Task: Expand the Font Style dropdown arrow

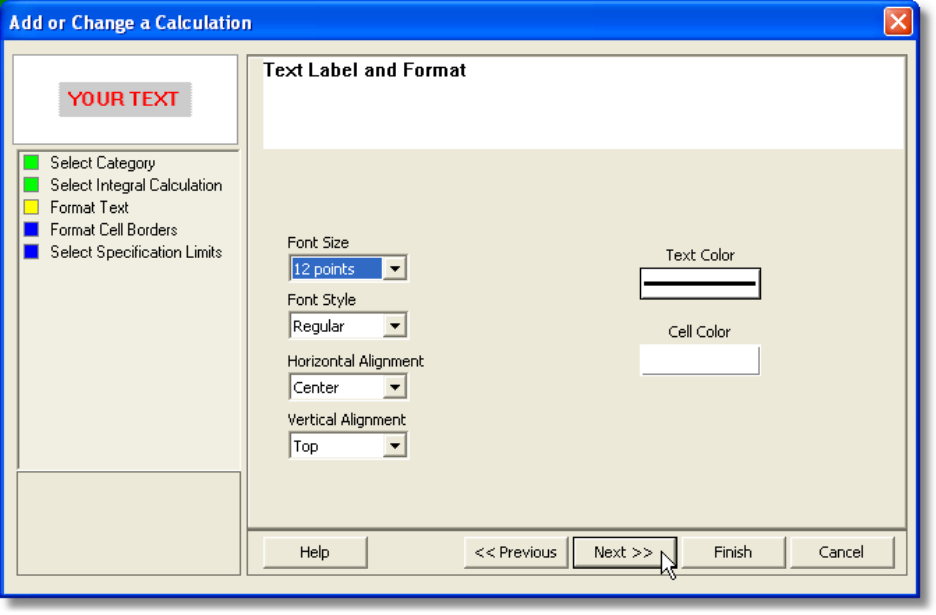Action: click(x=395, y=326)
